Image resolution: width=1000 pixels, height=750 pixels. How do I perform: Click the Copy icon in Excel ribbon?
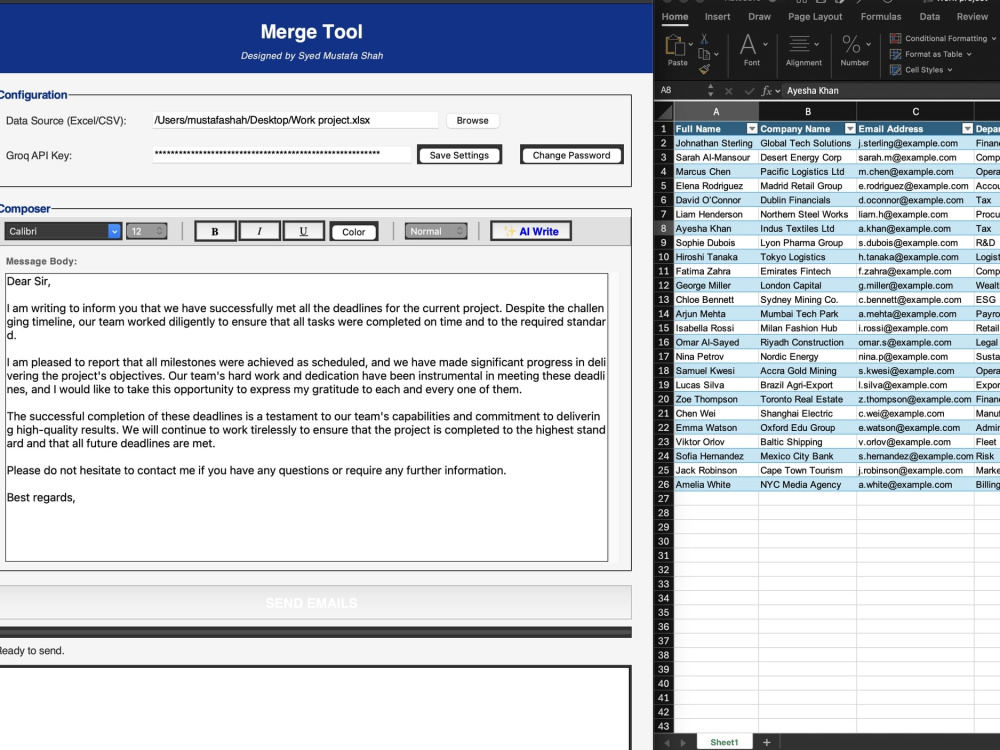click(x=704, y=54)
